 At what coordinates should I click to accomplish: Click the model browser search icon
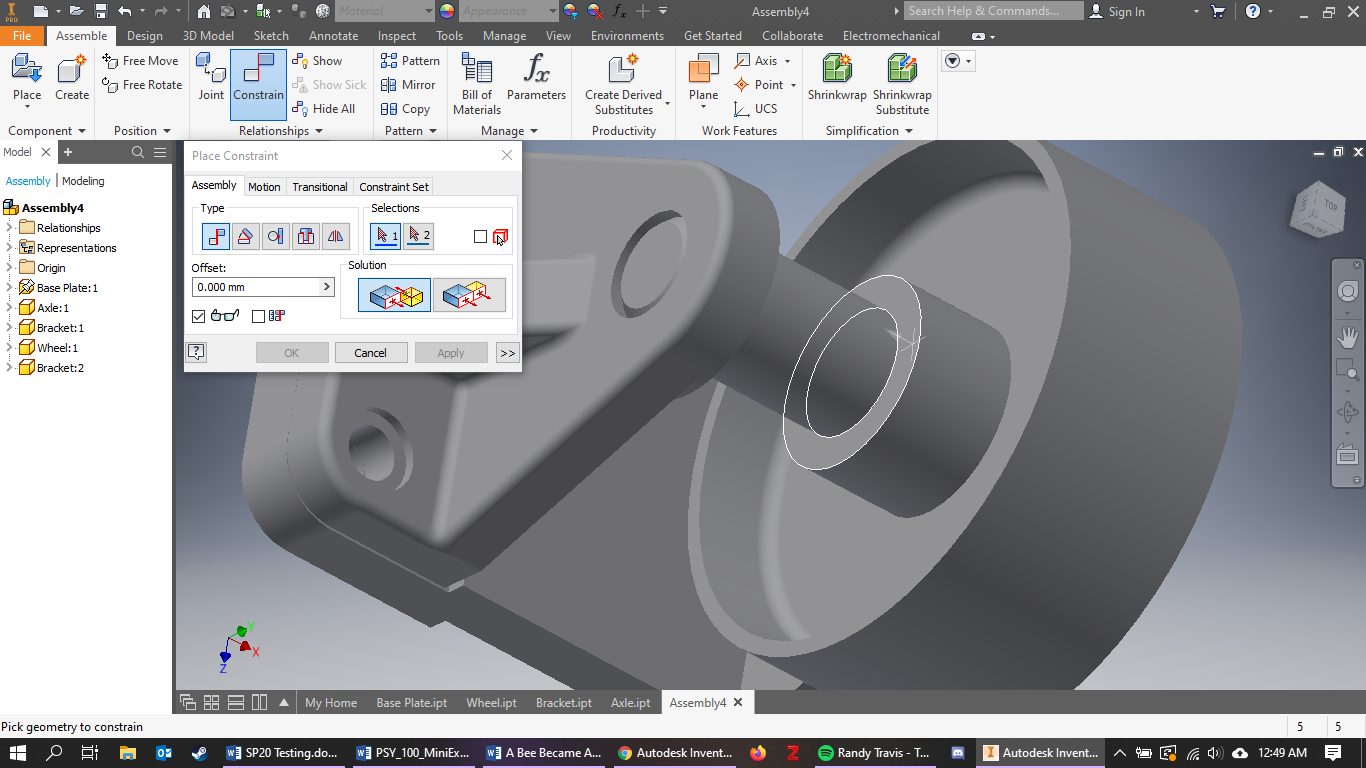138,152
